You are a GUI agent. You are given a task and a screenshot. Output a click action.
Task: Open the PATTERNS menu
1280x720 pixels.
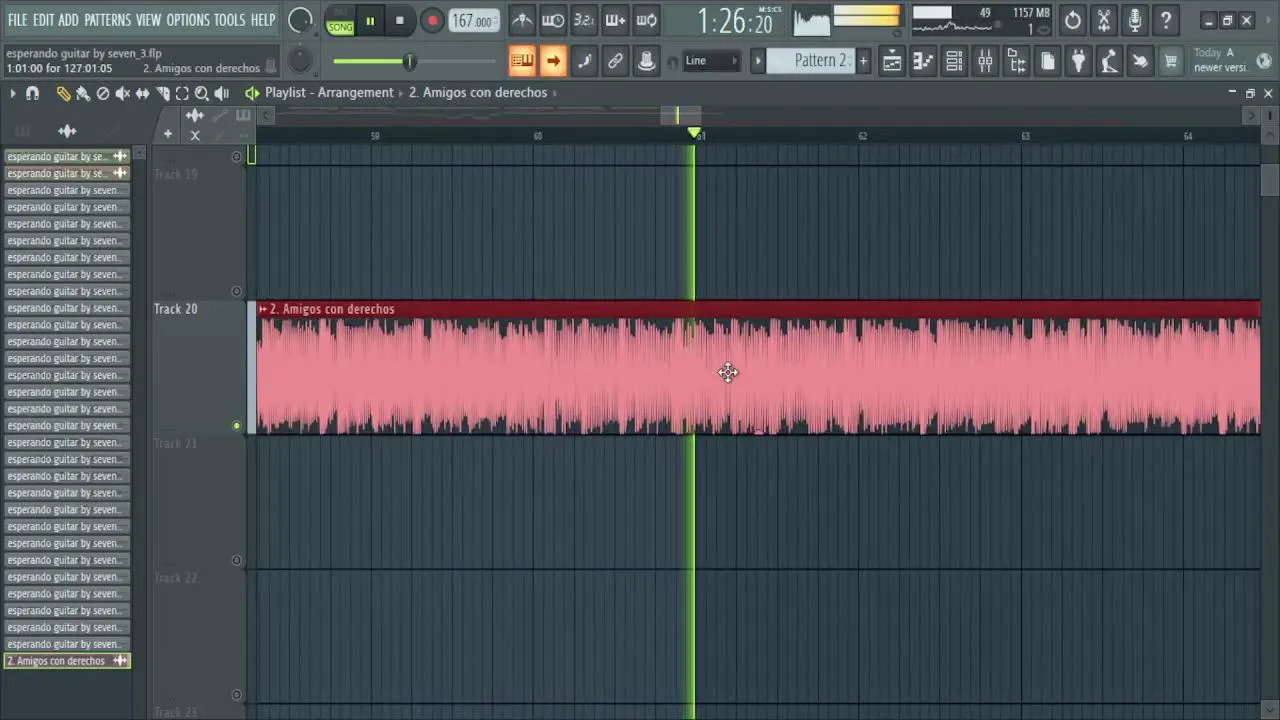point(107,20)
